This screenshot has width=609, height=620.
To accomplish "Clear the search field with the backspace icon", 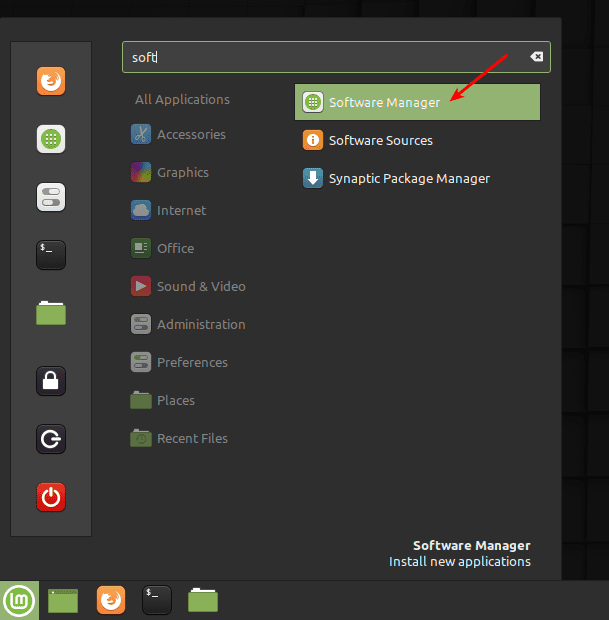I will pos(537,57).
